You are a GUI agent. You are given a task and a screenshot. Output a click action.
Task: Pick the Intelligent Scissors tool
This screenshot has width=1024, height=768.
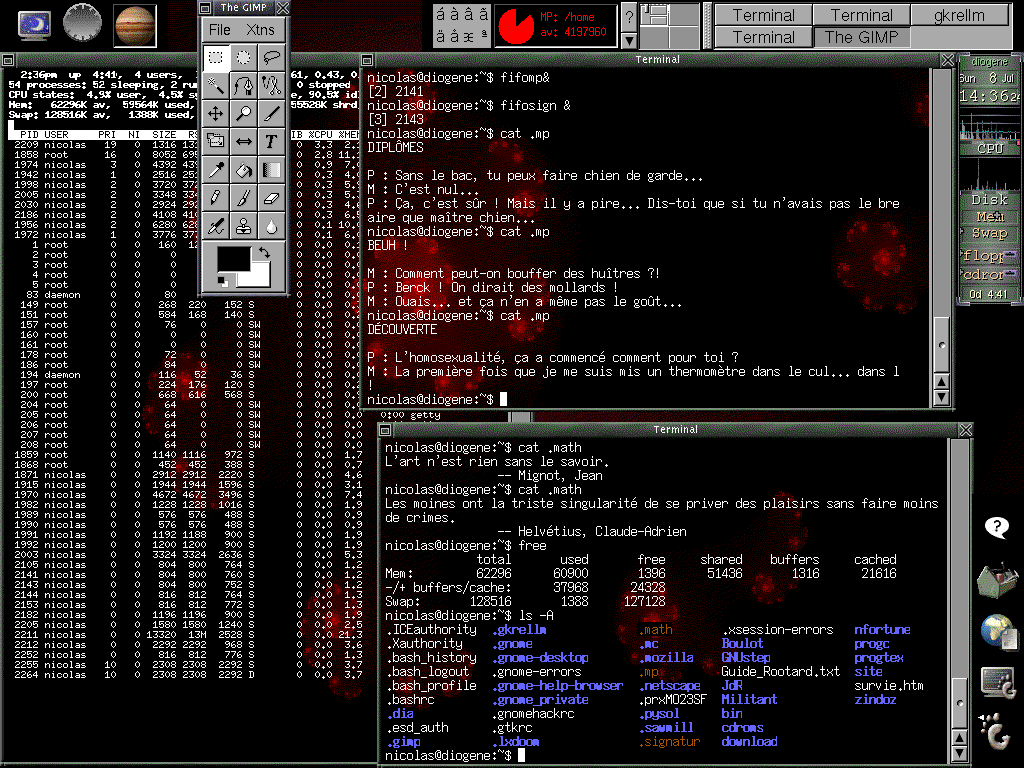click(x=271, y=86)
